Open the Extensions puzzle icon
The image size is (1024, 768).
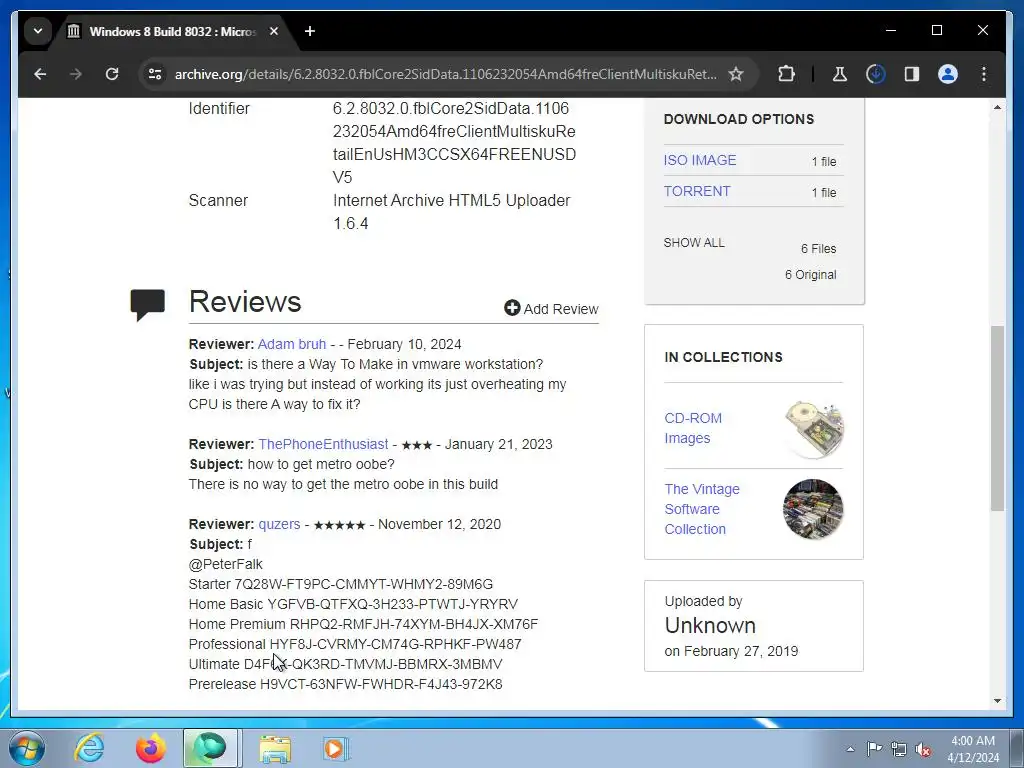coord(786,74)
